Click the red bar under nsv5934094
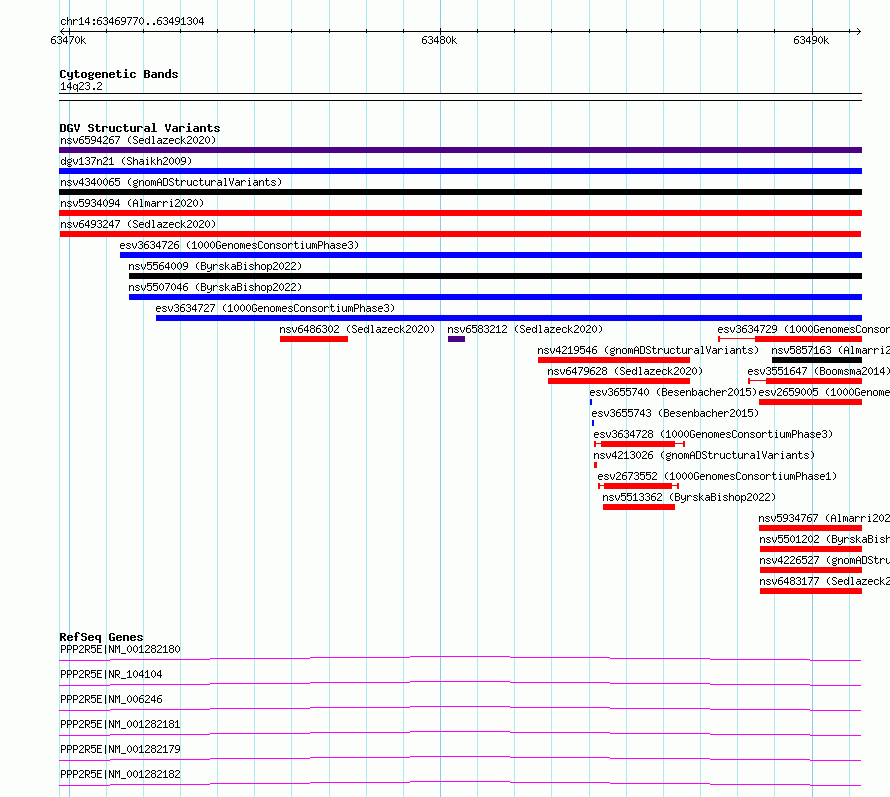 [x=460, y=213]
